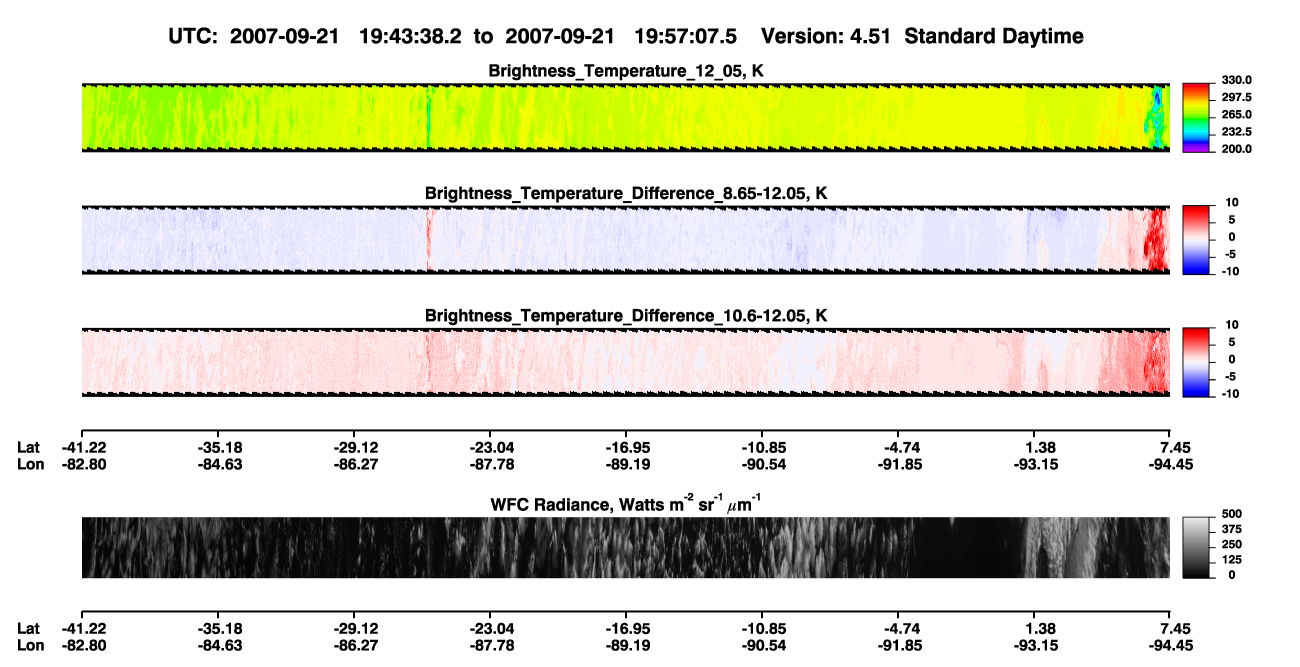Click the 12.05 brightness temperature image strip
Screen dimensions: 1300x667
tap(625, 117)
